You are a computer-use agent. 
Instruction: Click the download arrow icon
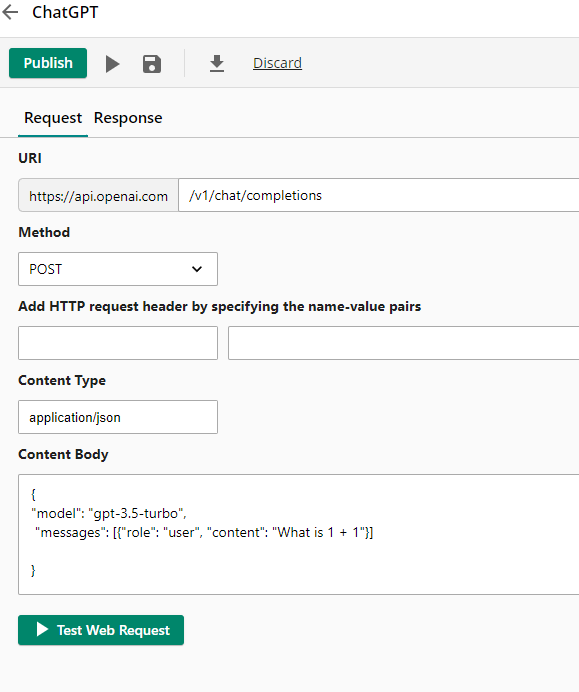pyautogui.click(x=217, y=64)
